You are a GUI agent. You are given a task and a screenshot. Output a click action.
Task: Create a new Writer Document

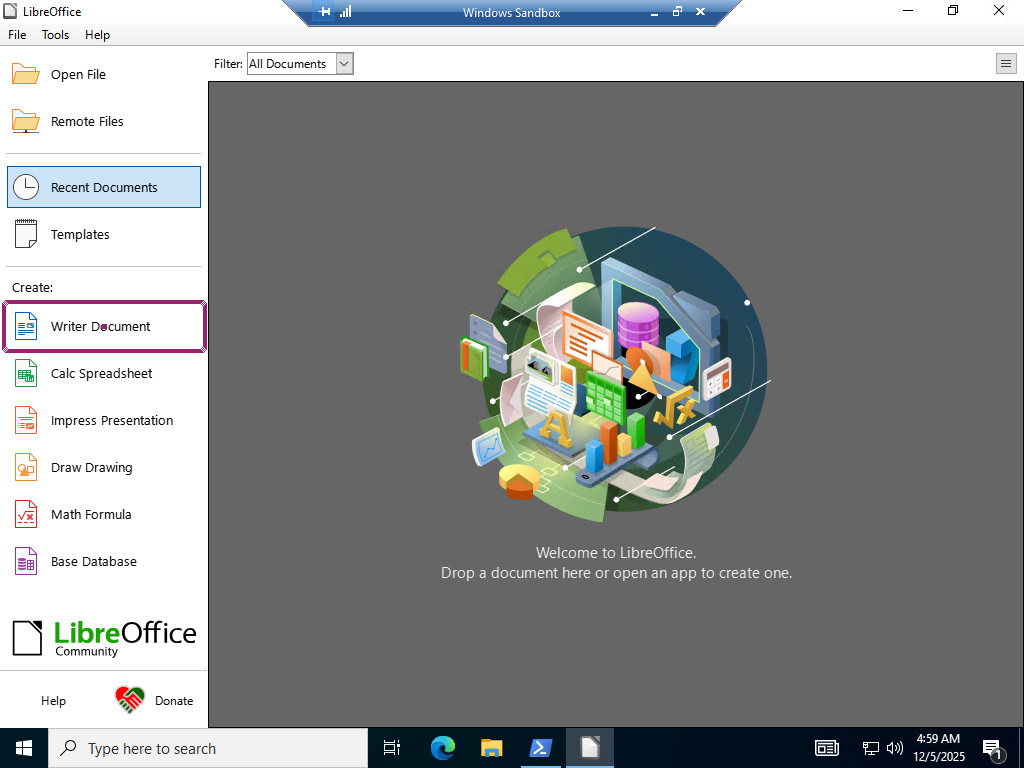click(x=100, y=326)
